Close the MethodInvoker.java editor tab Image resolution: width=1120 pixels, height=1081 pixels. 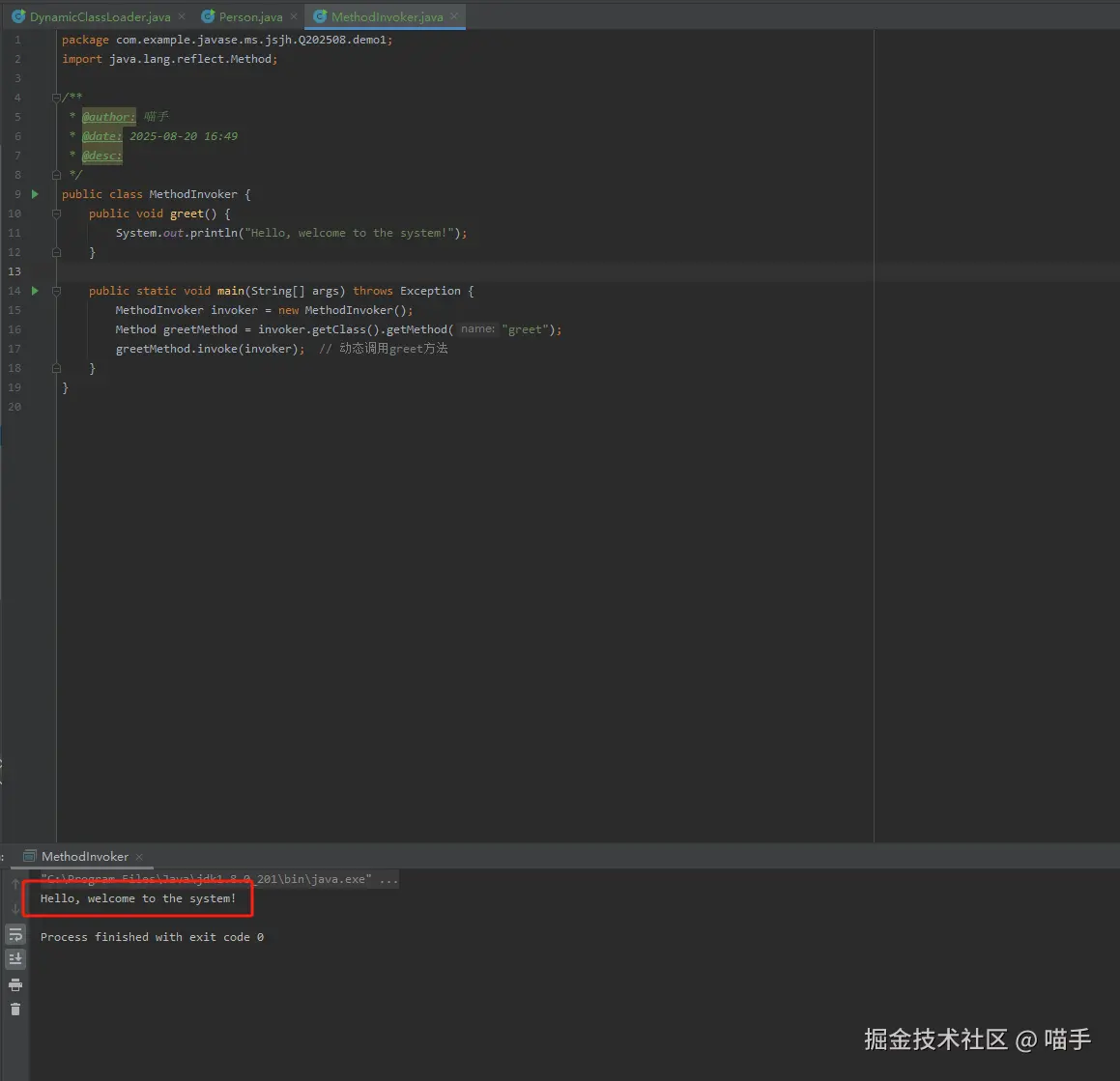[454, 15]
